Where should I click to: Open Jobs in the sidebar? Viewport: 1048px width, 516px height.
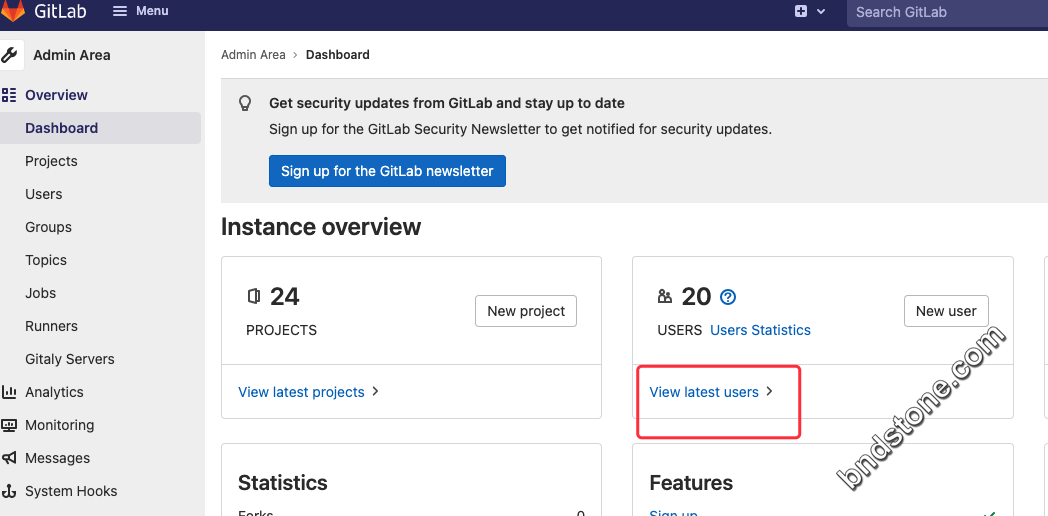(41, 293)
